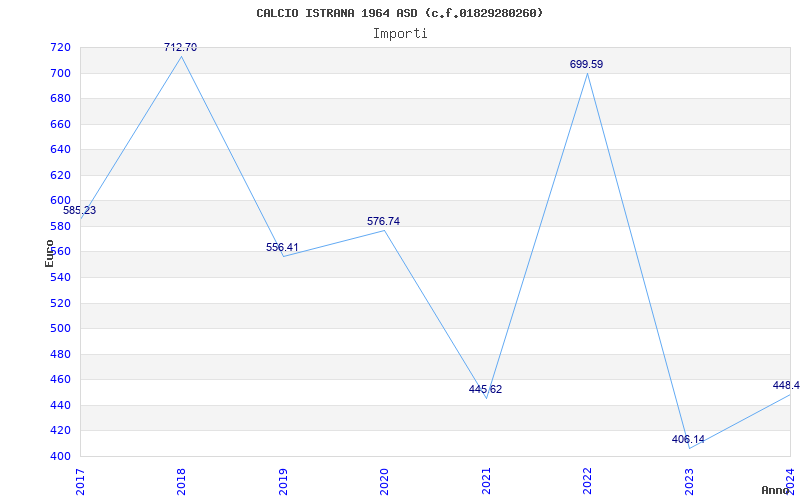
Task: Select the 585.23 data label for 2017
Action: 80,210
